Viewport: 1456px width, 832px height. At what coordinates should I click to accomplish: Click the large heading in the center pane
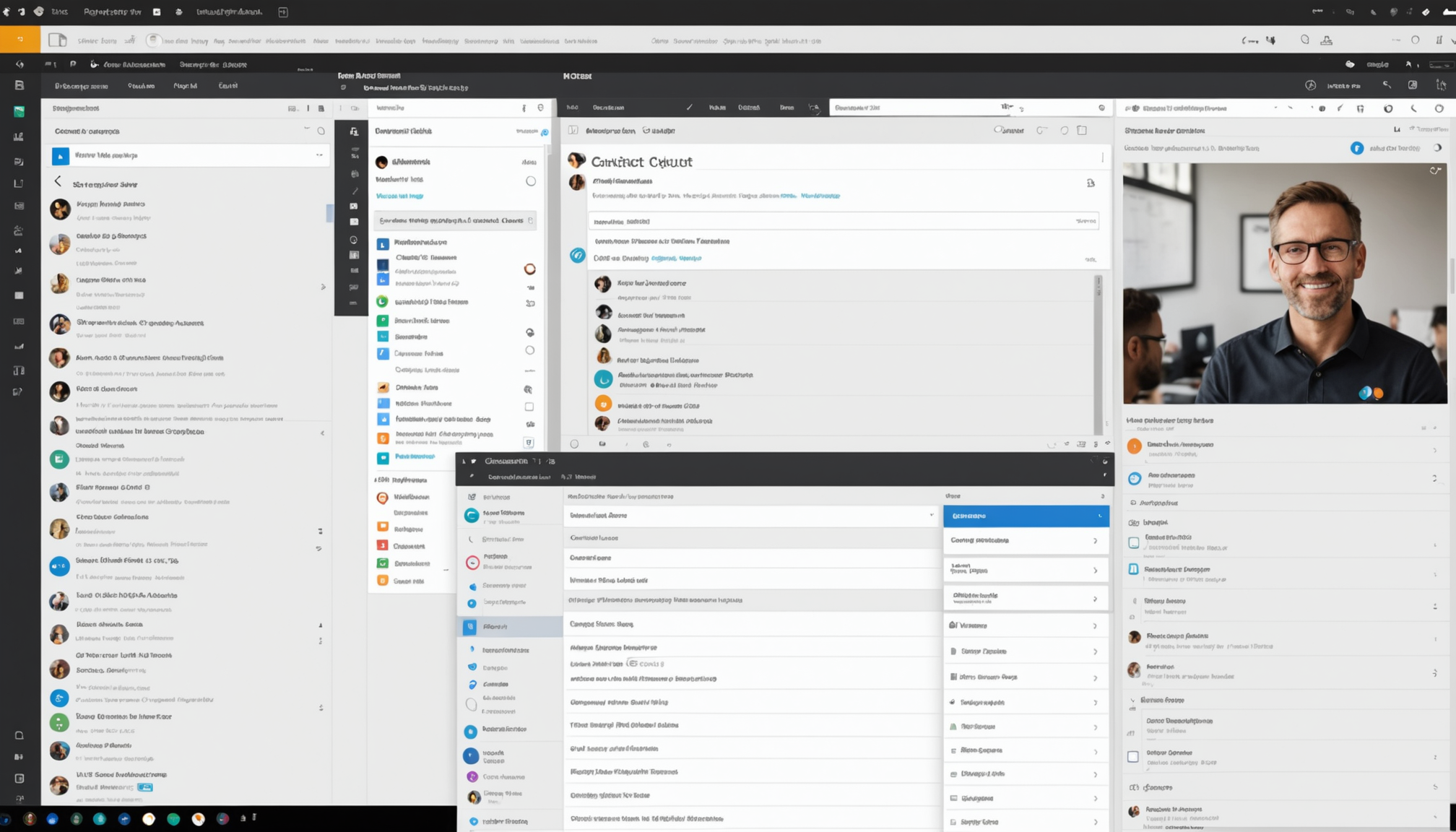click(641, 162)
